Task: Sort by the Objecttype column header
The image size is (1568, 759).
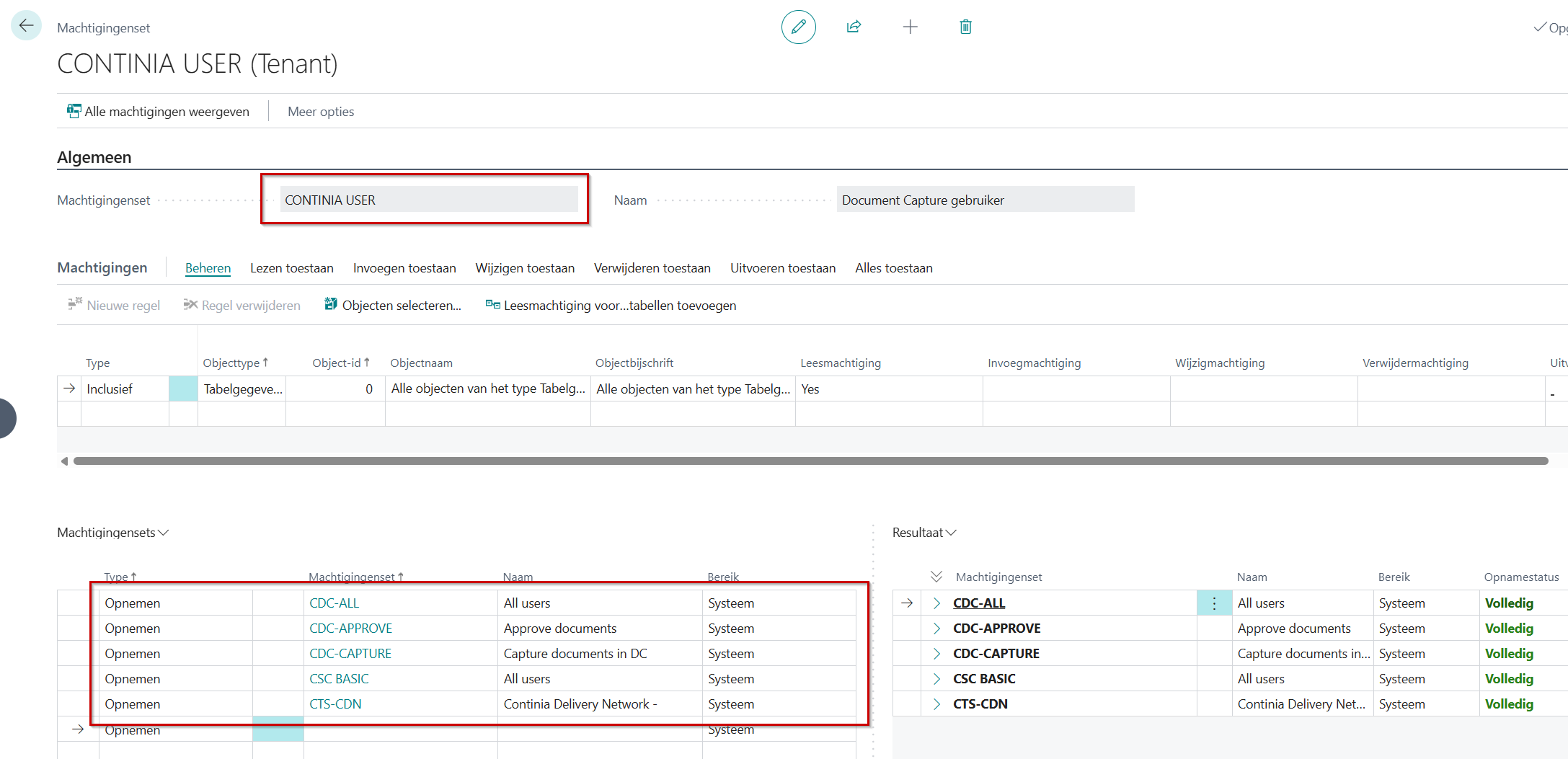Action: pyautogui.click(x=235, y=363)
